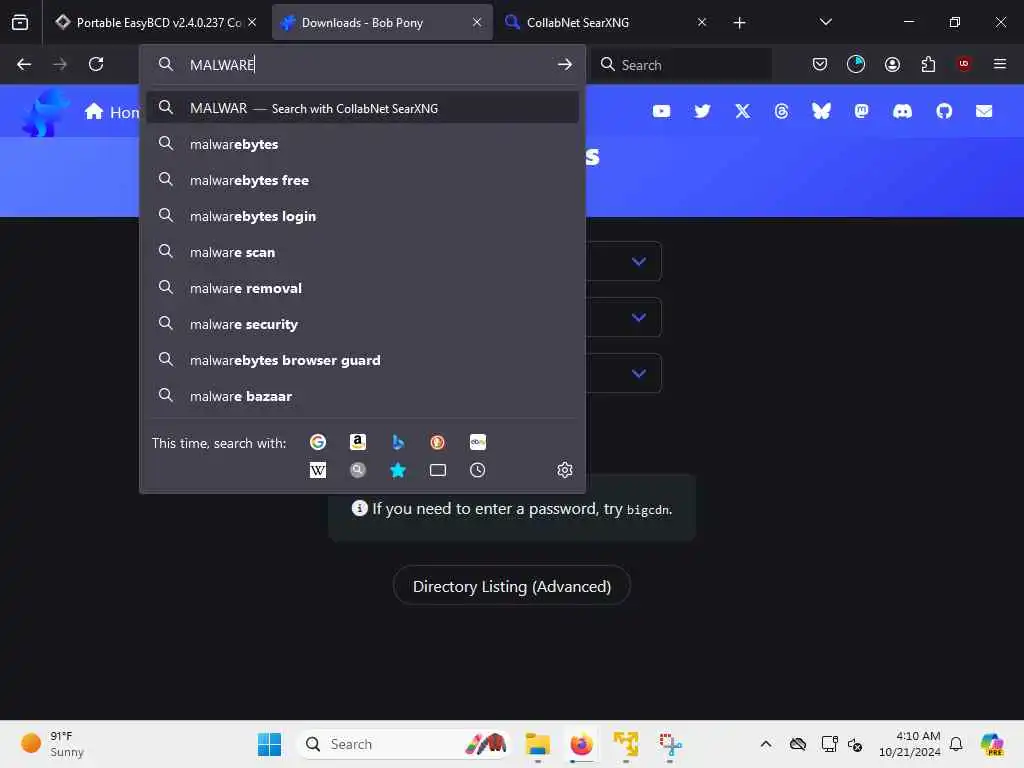
Task: Search open tabs using the tab icon
Action: pyautogui.click(x=438, y=470)
